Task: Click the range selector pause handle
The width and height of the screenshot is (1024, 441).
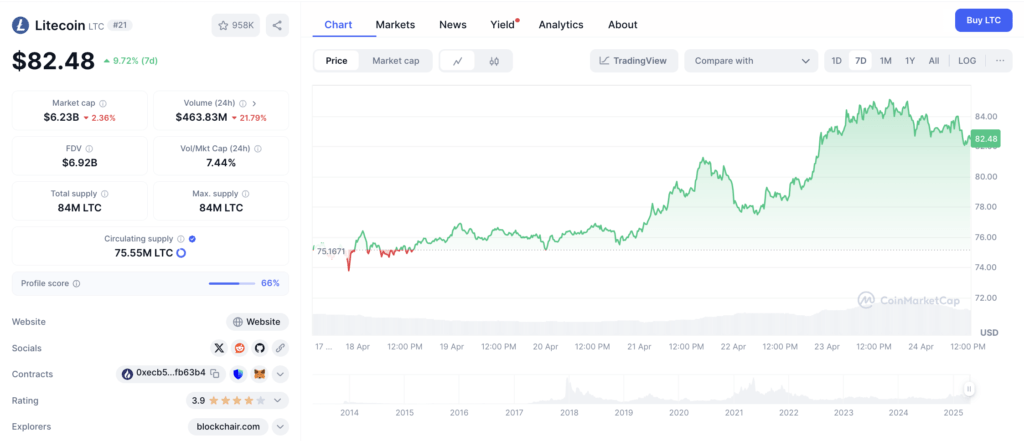Action: click(969, 389)
